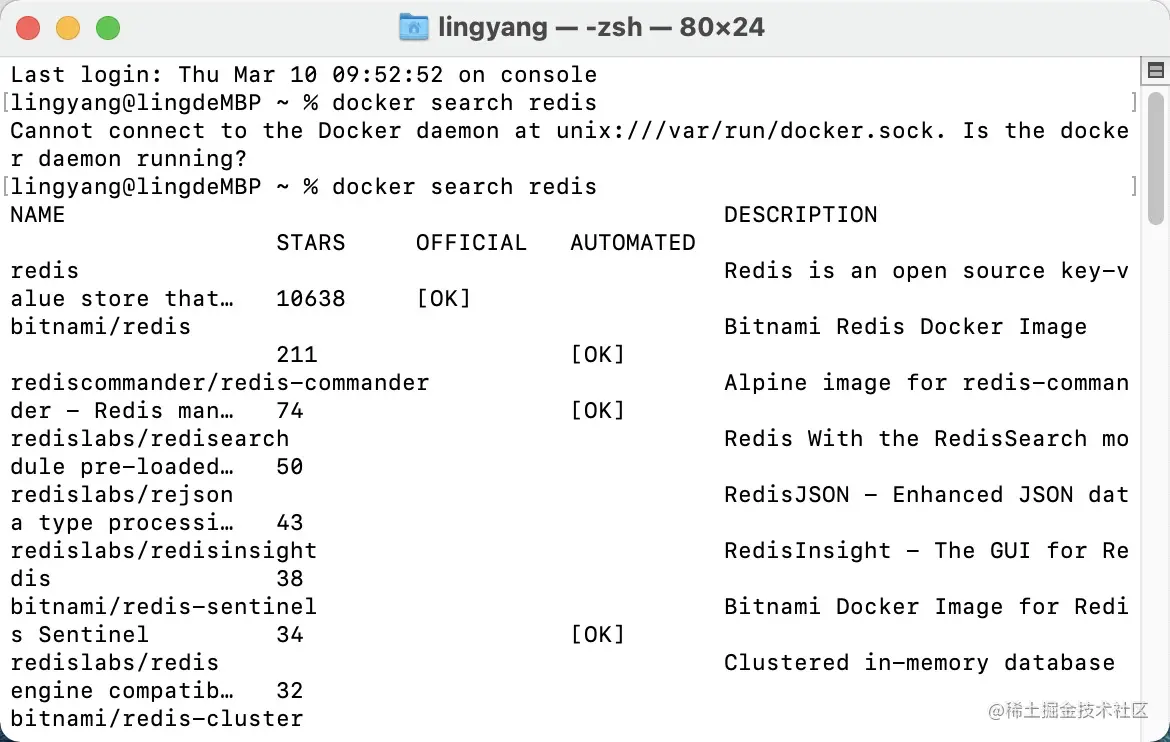The height and width of the screenshot is (742, 1170).
Task: Click the folder proxy icon in title bar
Action: pos(413,27)
